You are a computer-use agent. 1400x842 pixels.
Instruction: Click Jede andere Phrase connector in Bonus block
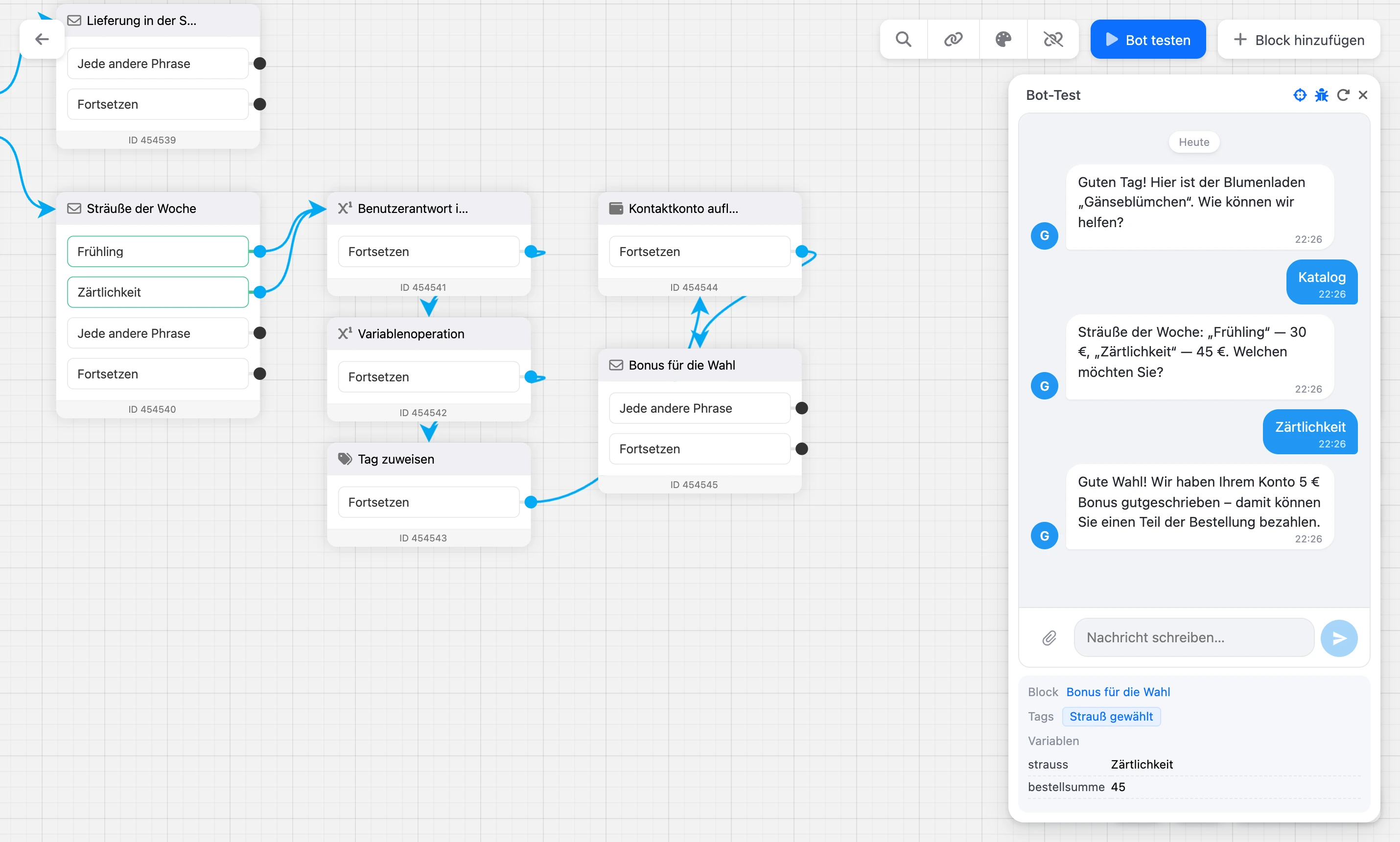(x=801, y=408)
